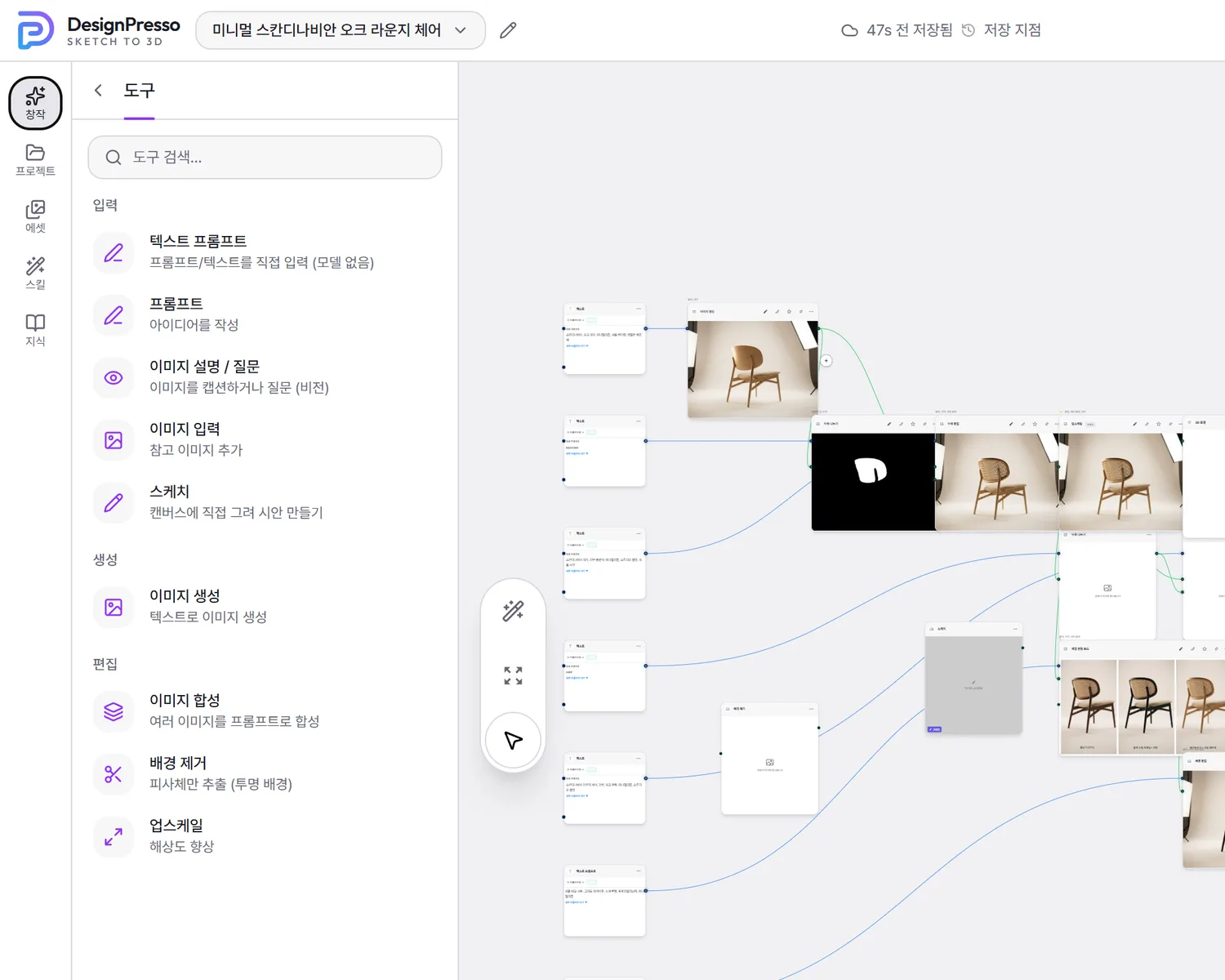Screen dimensions: 1225x980
Task: Open the black mask image node thumbnail
Action: pyautogui.click(x=873, y=482)
